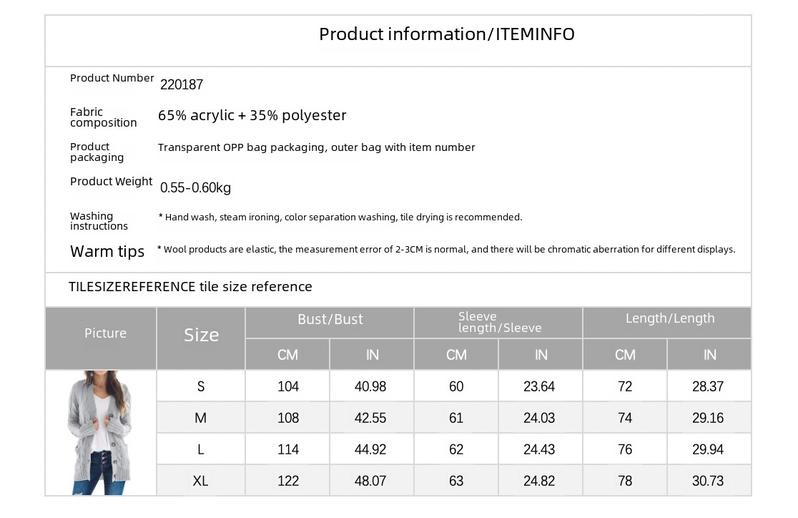Select the TILESIZEREFERENCE section heading

pyautogui.click(x=190, y=286)
